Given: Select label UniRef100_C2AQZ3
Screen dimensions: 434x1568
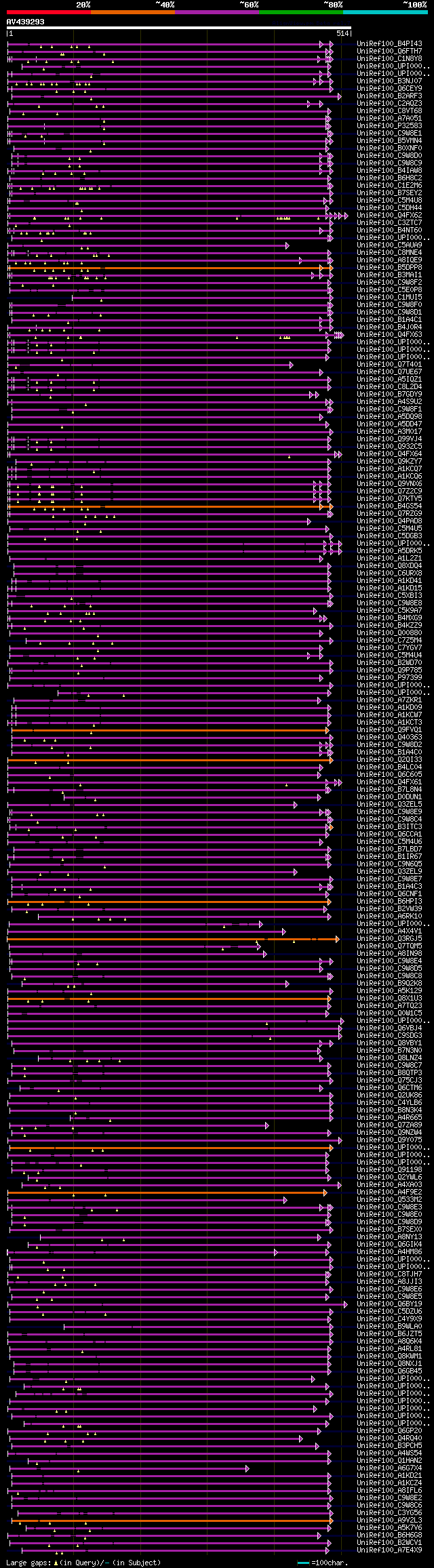Looking at the screenshot, I should coord(389,103).
